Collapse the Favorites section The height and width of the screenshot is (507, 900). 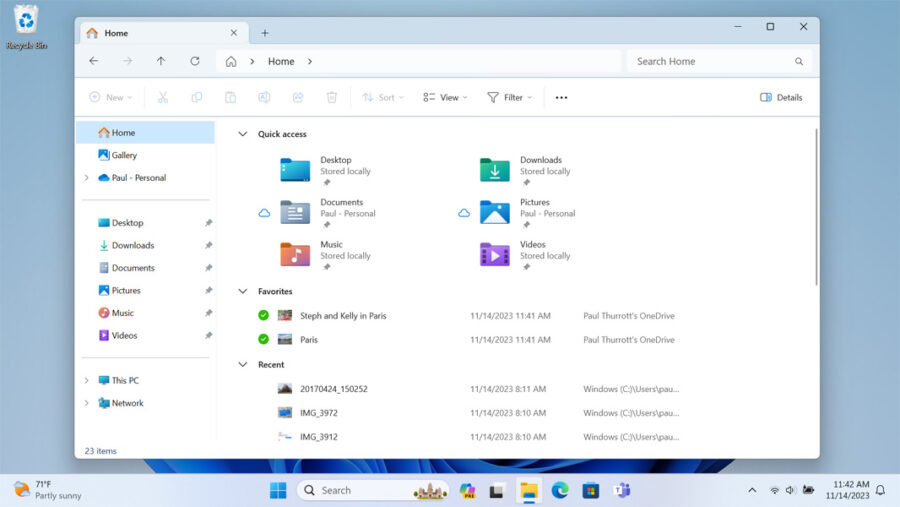(242, 292)
